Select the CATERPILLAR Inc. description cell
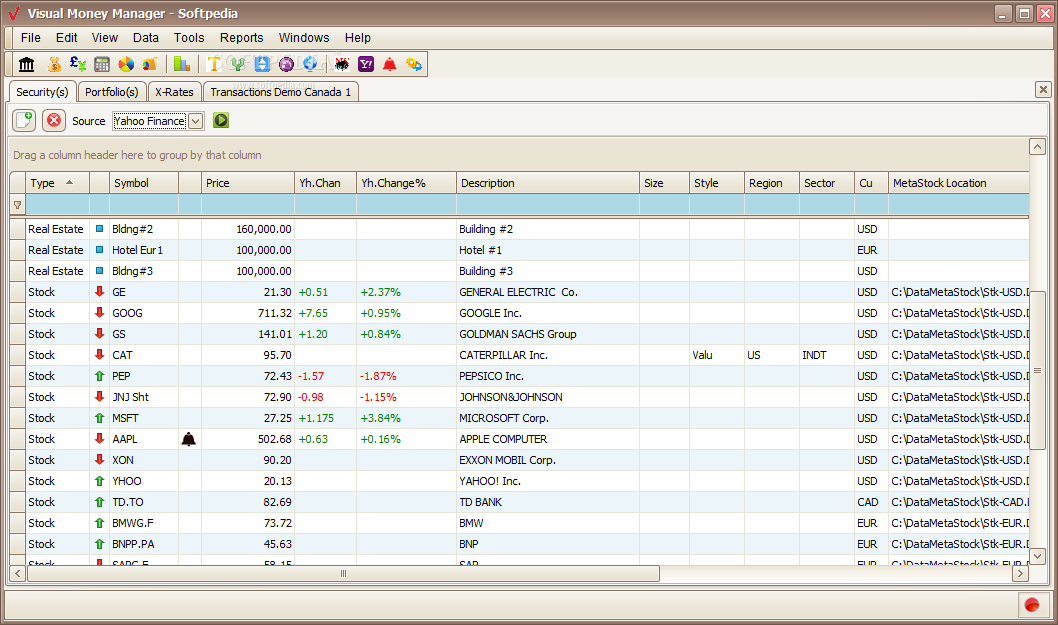1058x625 pixels. (x=548, y=355)
